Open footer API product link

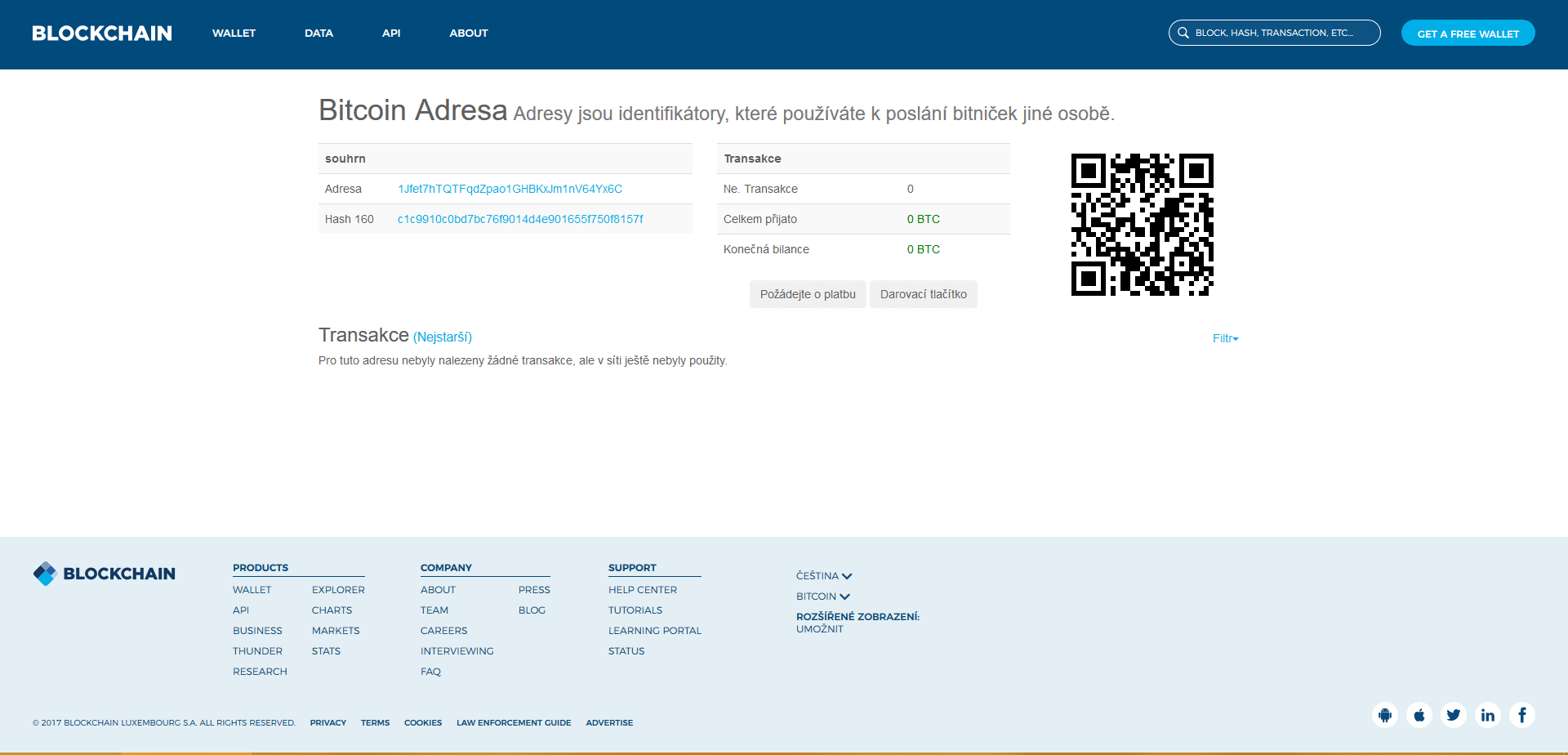click(241, 610)
